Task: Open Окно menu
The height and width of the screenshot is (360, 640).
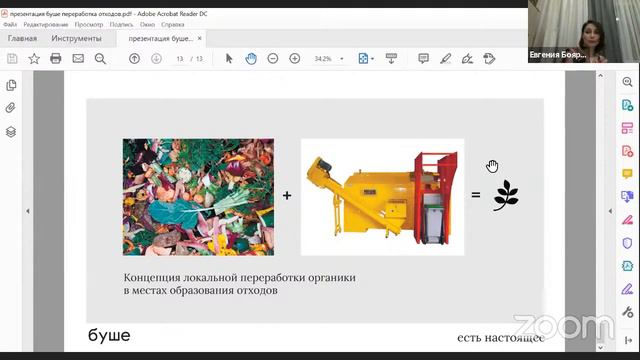Action: click(x=147, y=24)
